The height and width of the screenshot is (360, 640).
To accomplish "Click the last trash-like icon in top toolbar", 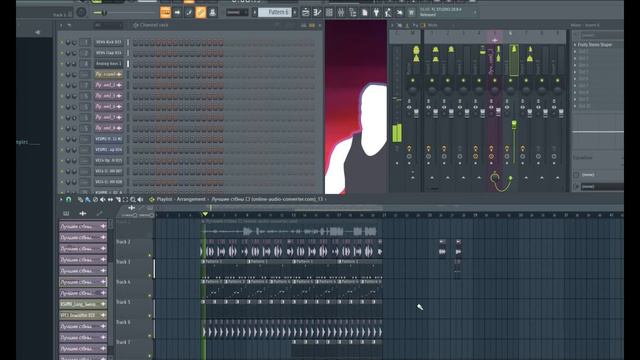I will click(411, 13).
